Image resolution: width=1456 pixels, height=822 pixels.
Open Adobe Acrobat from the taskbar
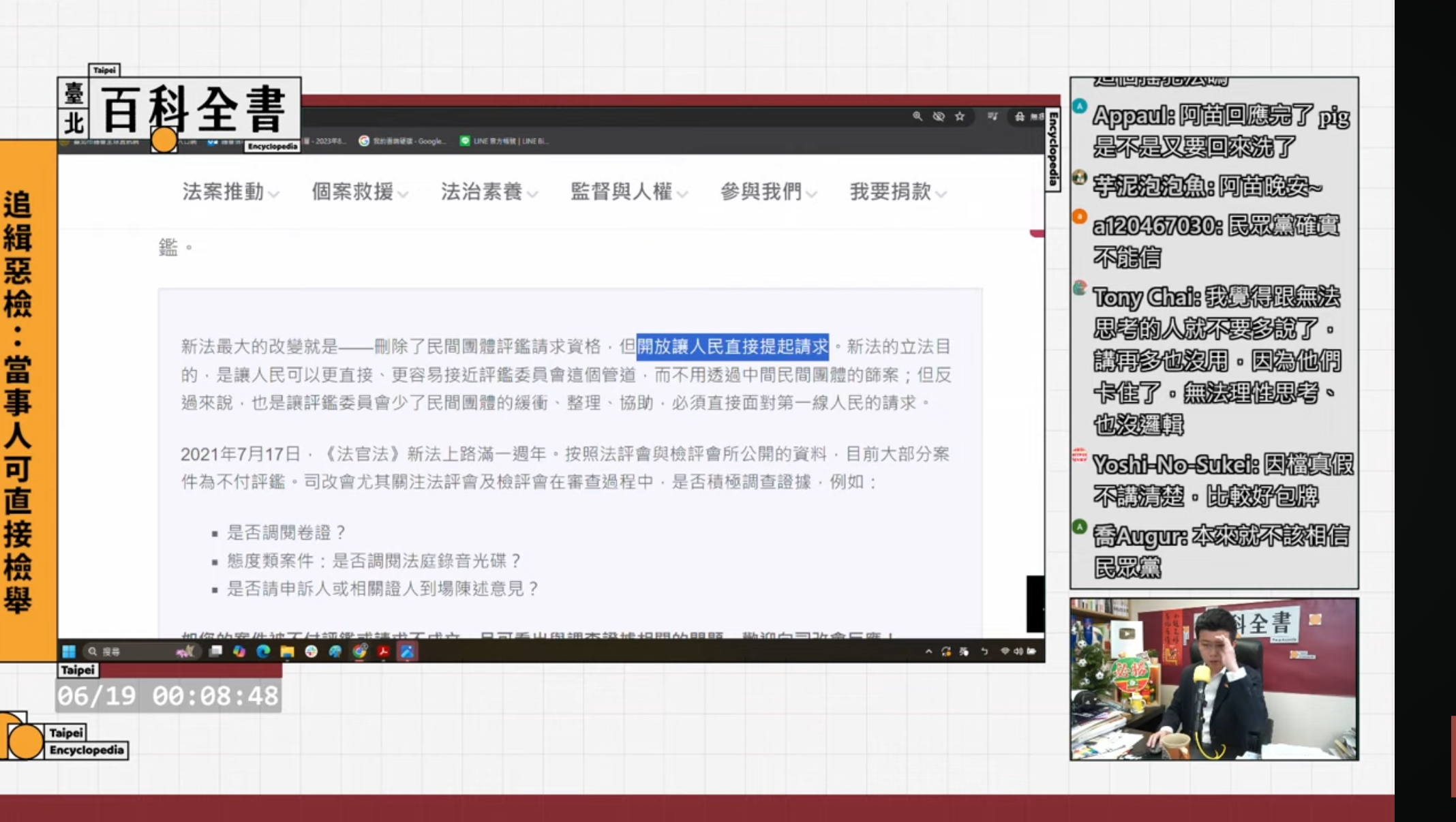coord(383,652)
